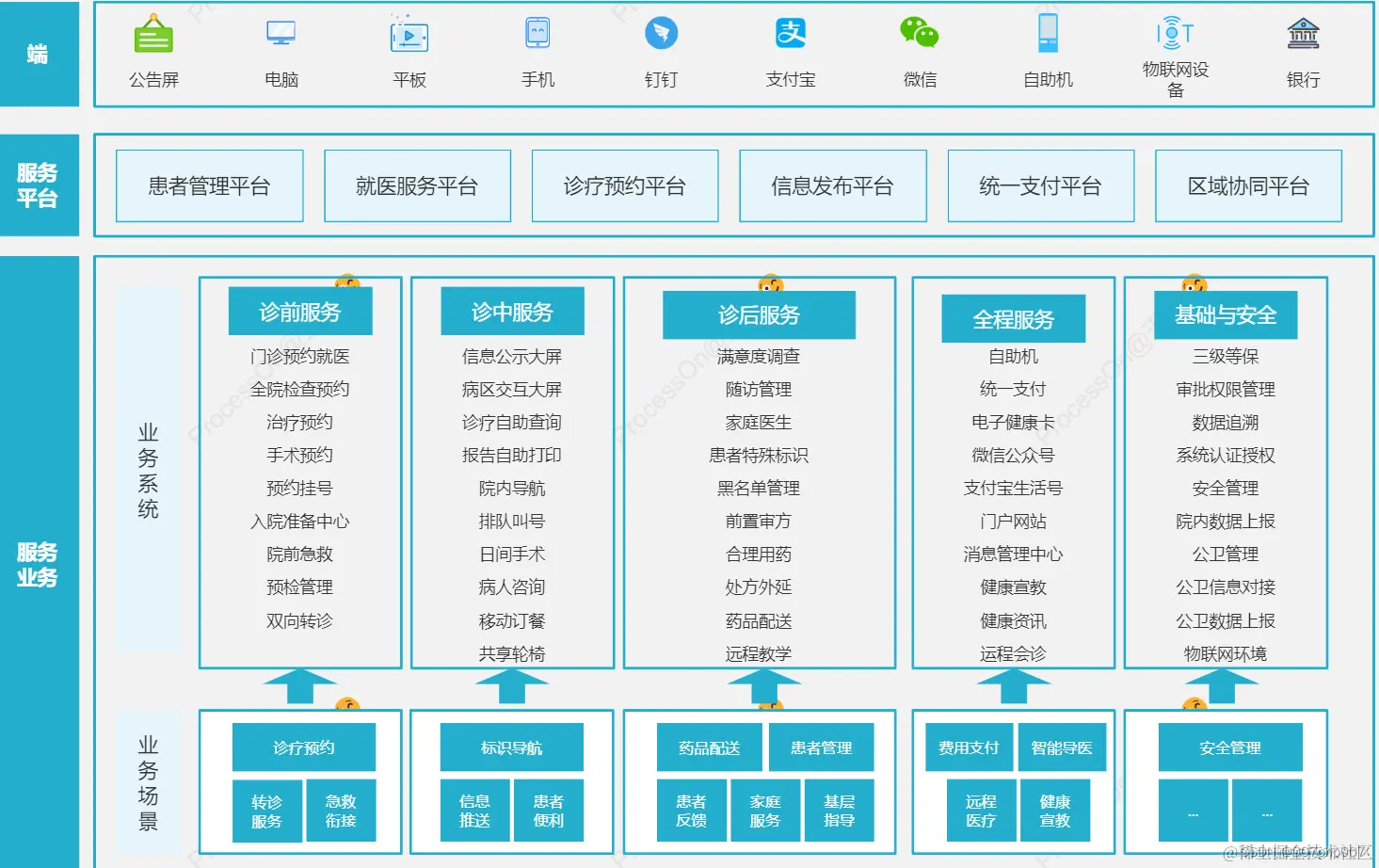
Task: Click the 钉钉 (DingTalk) icon
Action: pyautogui.click(x=662, y=33)
